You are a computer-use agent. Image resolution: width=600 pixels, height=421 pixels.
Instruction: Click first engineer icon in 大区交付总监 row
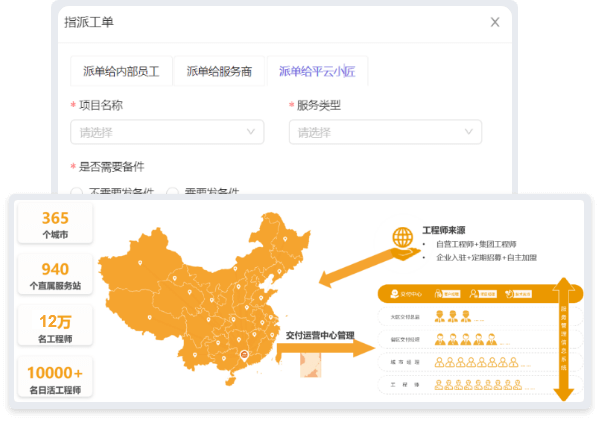[439, 316]
